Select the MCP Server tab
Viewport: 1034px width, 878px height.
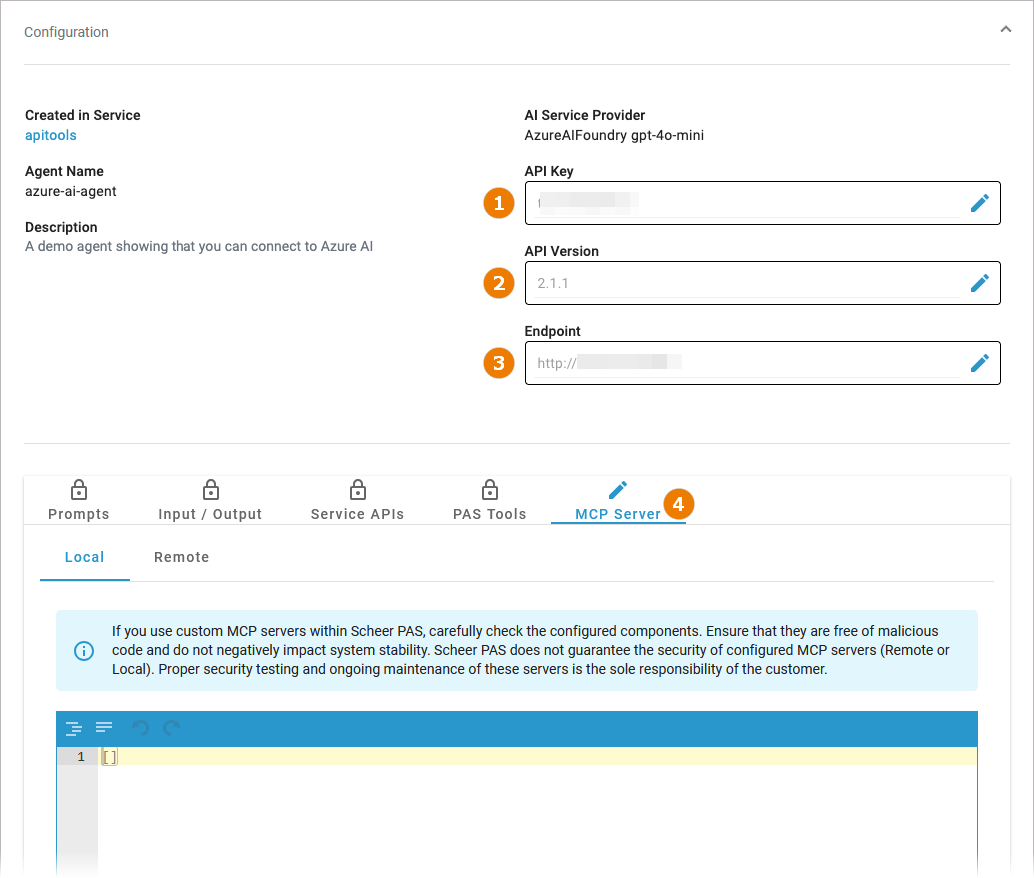click(x=618, y=501)
